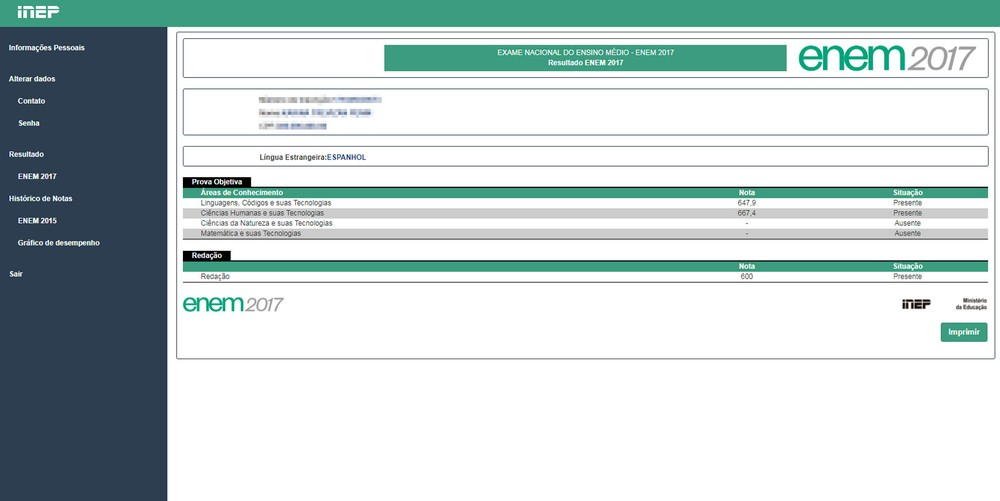Select the black Redação section label
This screenshot has height=501, width=1000.
(206, 256)
